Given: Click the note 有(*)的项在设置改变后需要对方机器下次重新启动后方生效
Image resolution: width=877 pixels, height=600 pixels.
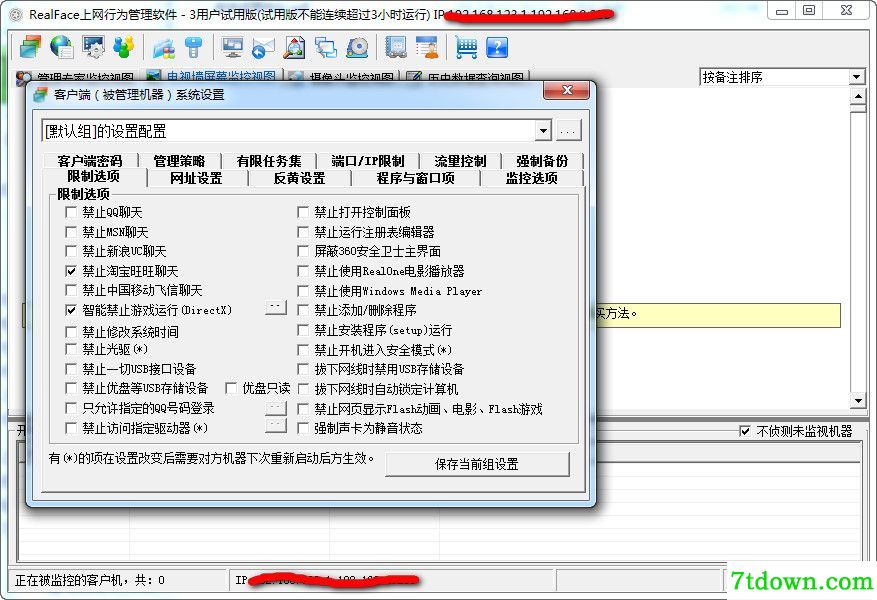Looking at the screenshot, I should (211, 459).
